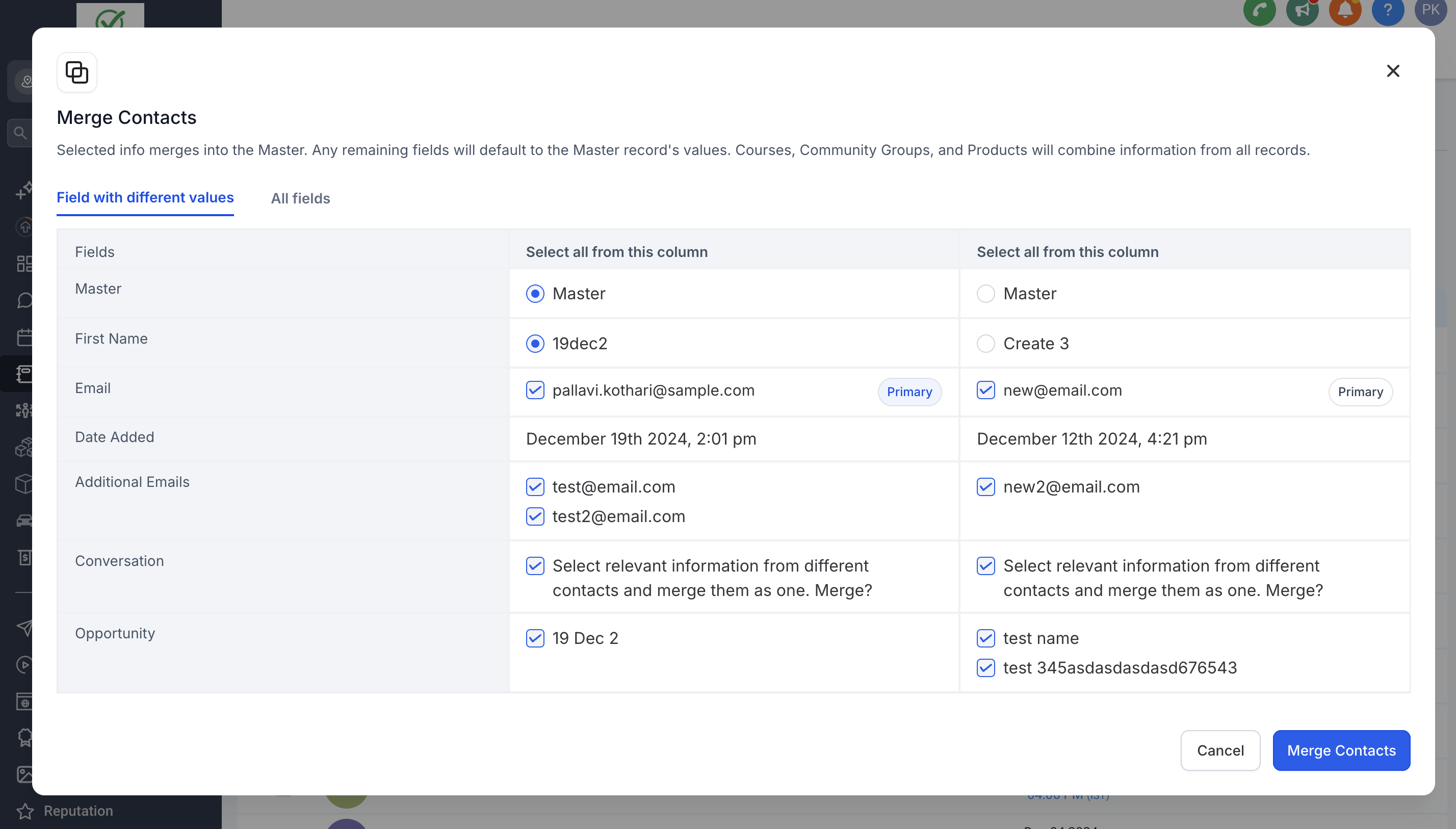This screenshot has width=1456, height=829.
Task: Click the Primary badge next to new@email.com
Action: click(1360, 392)
